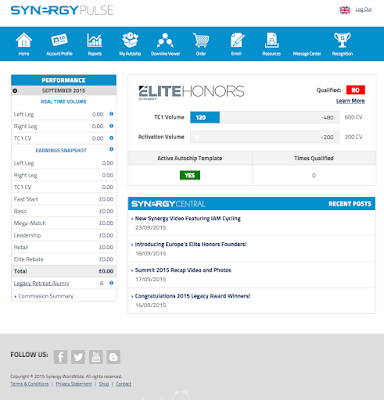The height and width of the screenshot is (400, 384).
Task: Click info icon for Left Leg volume
Action: [x=111, y=114]
